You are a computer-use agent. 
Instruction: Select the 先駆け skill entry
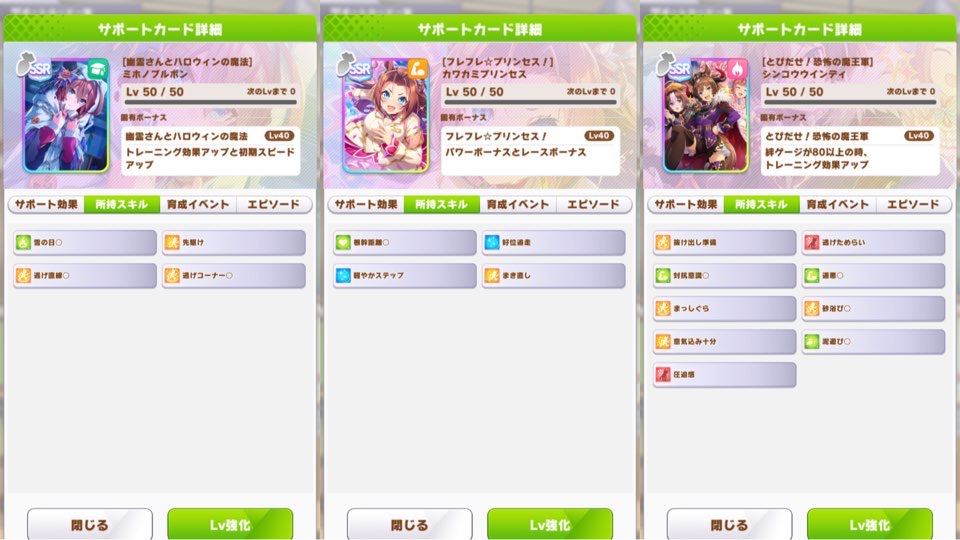coord(234,242)
